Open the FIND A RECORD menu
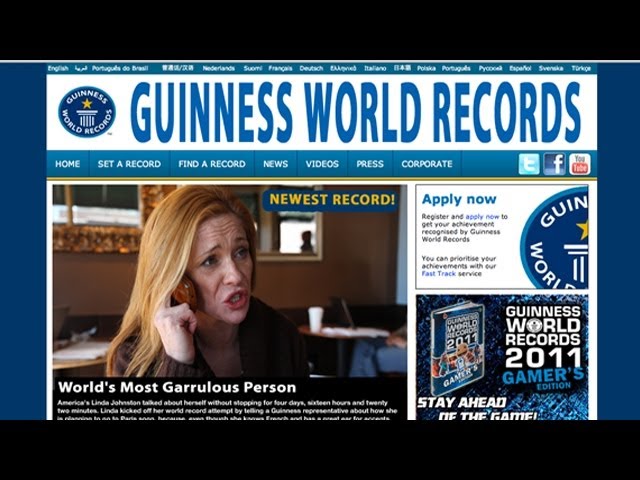Image resolution: width=640 pixels, height=480 pixels. [x=212, y=164]
